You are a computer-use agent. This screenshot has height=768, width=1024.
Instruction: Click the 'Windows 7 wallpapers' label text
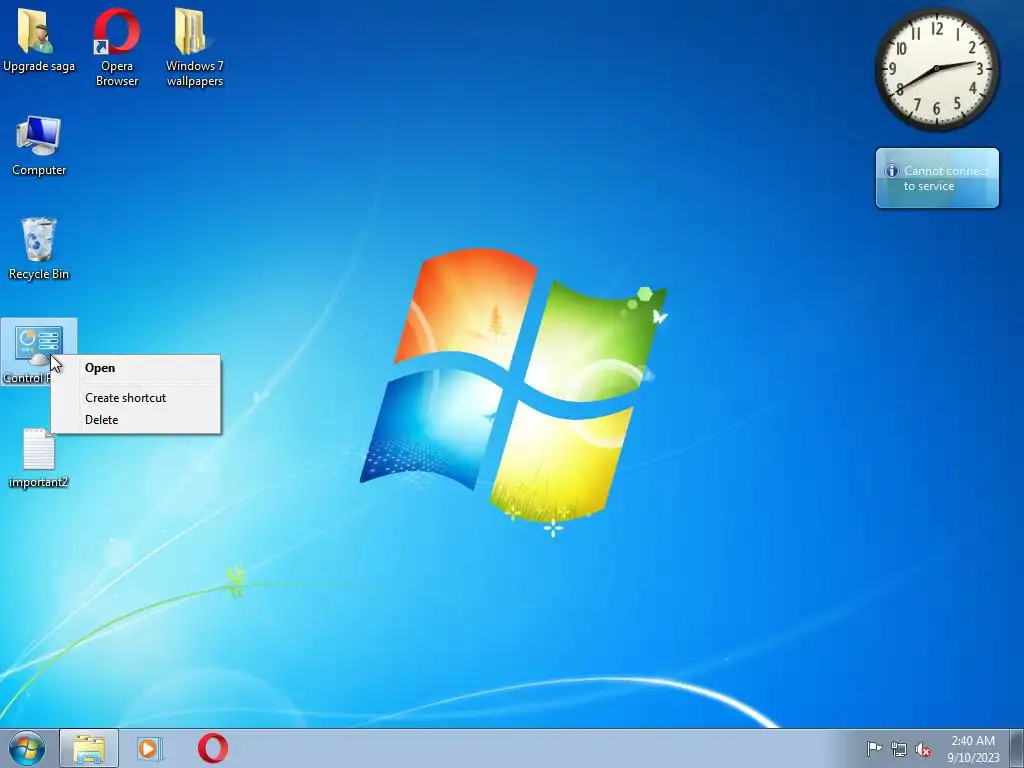(195, 73)
